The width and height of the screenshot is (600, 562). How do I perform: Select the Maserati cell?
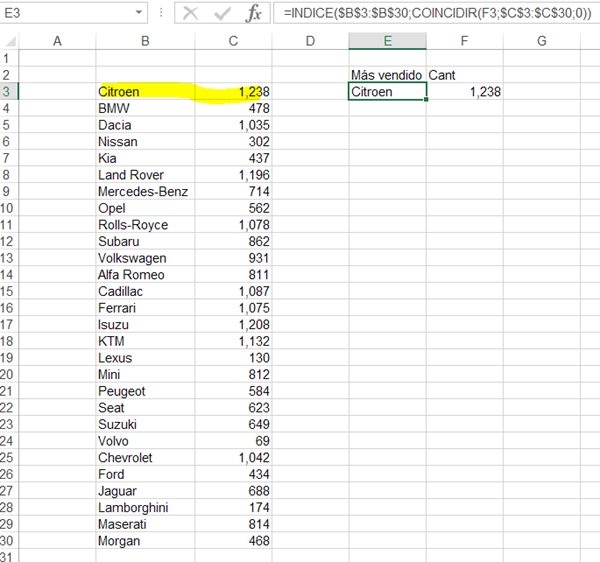pyautogui.click(x=145, y=524)
